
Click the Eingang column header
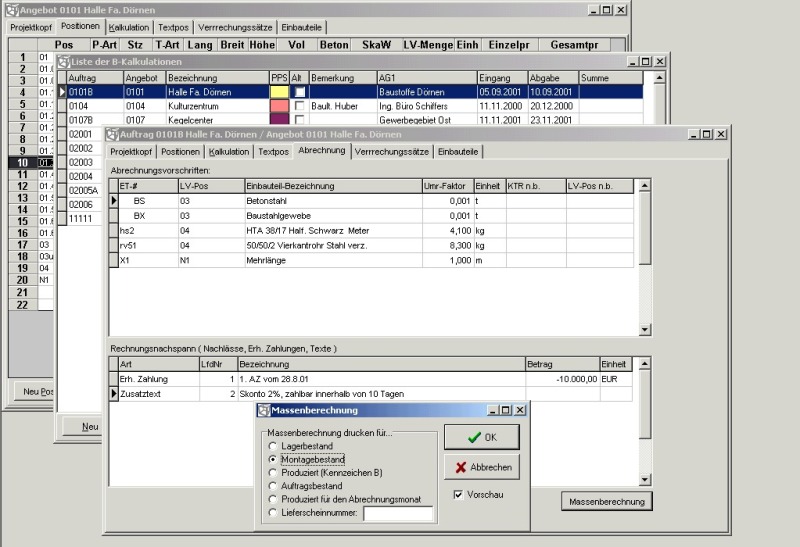click(x=502, y=78)
